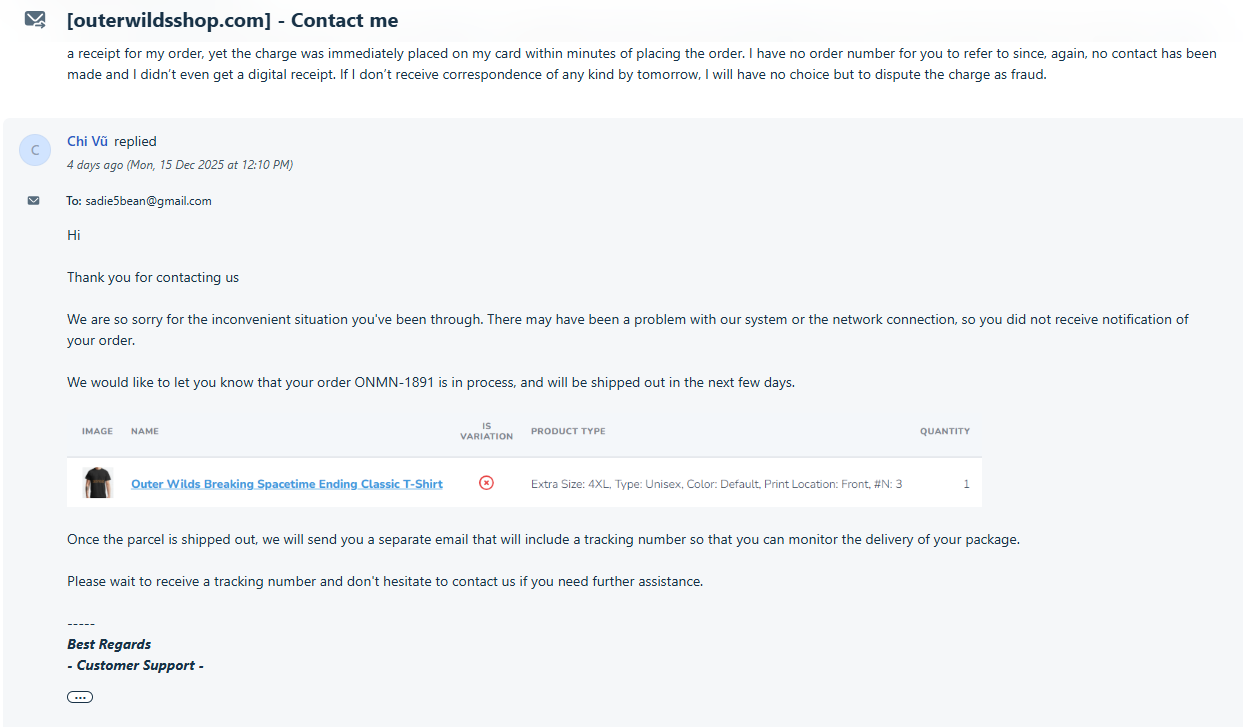Open the black T-shirt product thumbnail
The image size is (1243, 727).
pyautogui.click(x=97, y=483)
